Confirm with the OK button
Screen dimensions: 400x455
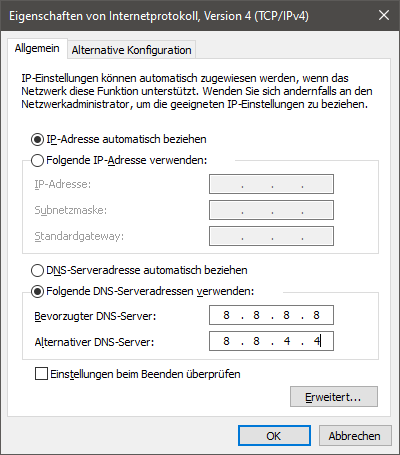[x=274, y=436]
